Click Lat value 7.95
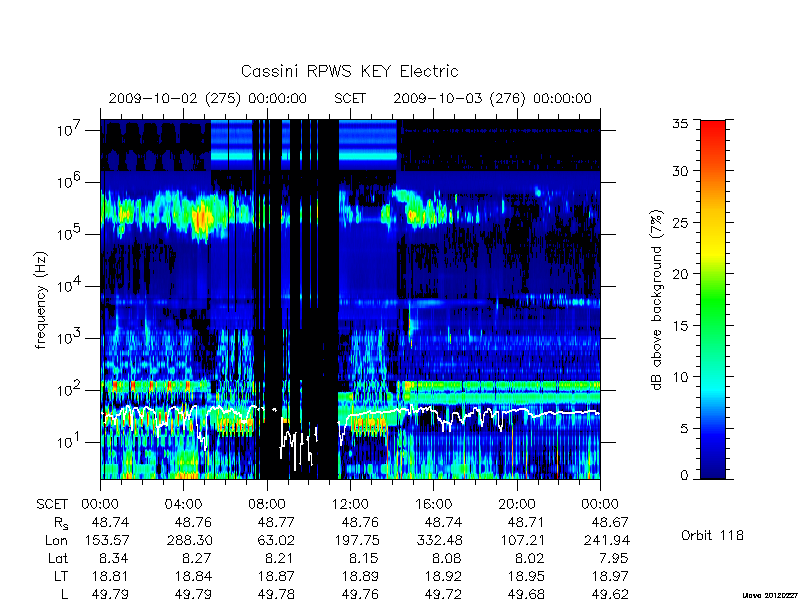Screen dimensions: 800x600 point(613,558)
